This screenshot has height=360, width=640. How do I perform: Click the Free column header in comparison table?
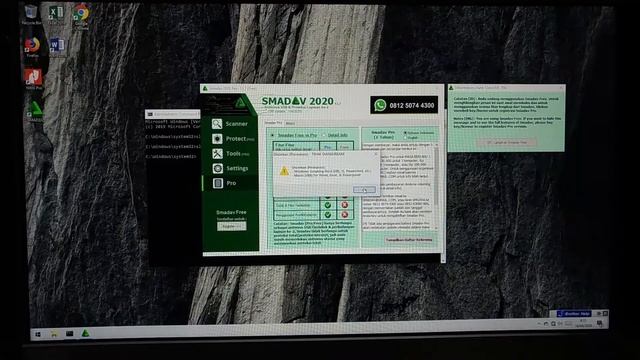click(x=344, y=146)
